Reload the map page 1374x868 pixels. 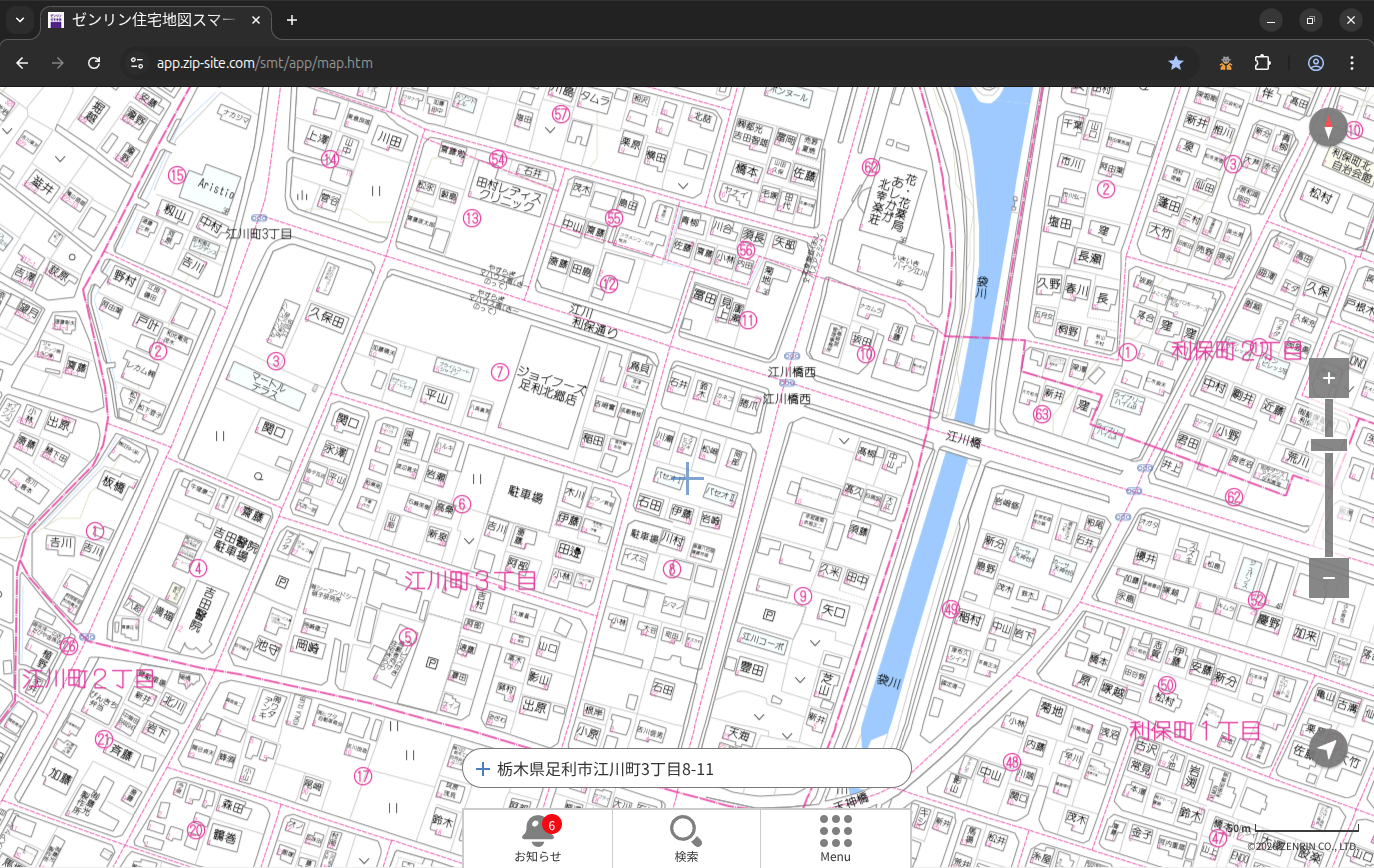click(x=94, y=63)
